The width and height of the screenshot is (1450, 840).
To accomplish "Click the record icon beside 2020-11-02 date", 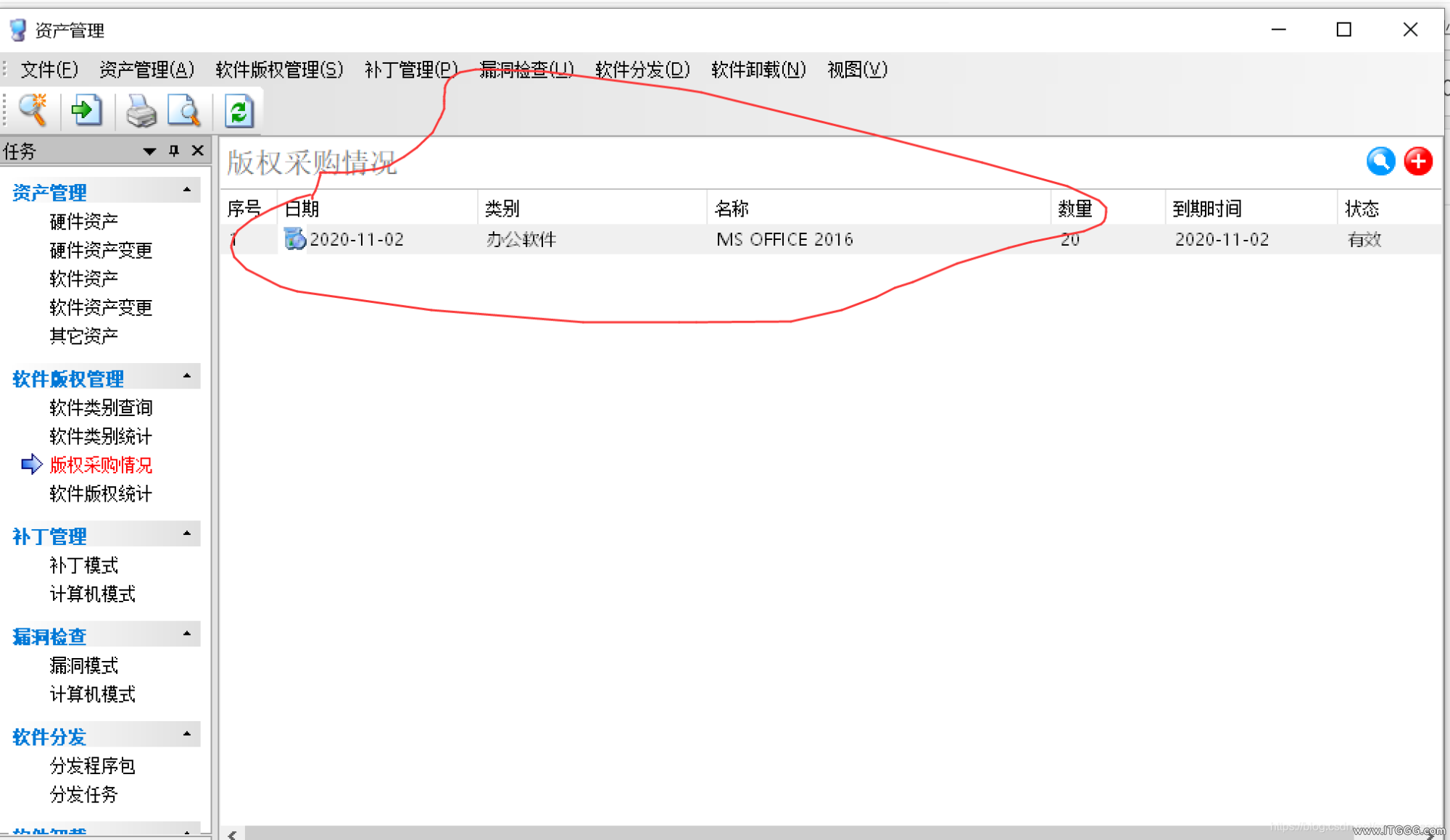I will click(294, 238).
